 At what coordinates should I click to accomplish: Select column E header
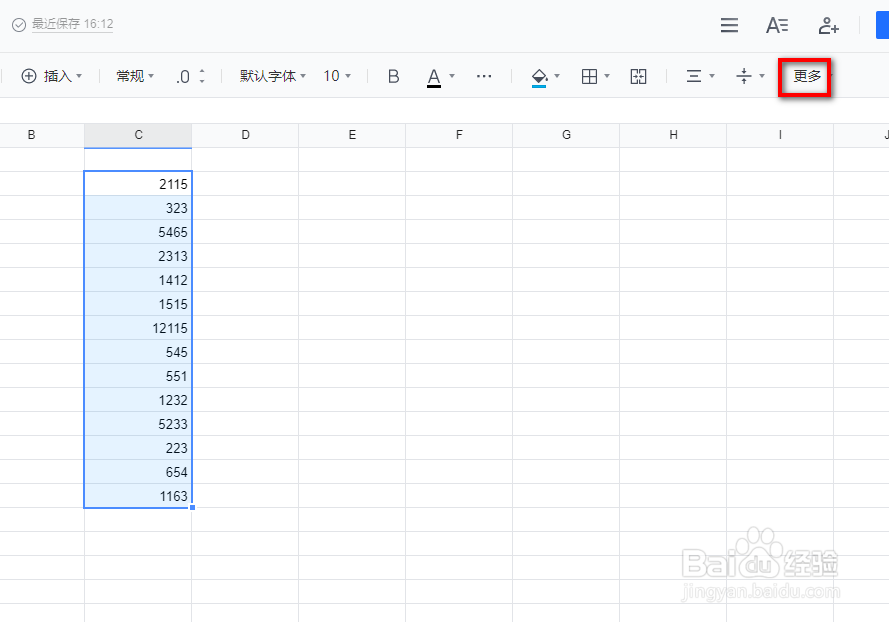pos(352,135)
